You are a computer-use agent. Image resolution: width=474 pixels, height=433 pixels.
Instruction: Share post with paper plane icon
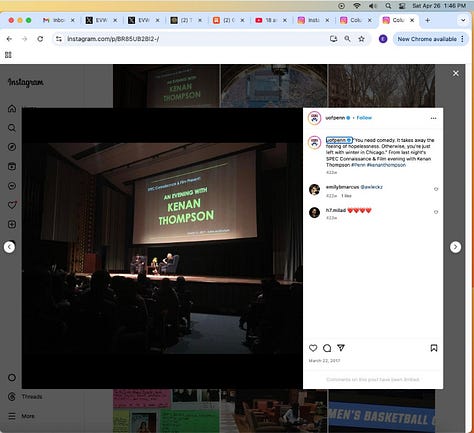[x=341, y=348]
